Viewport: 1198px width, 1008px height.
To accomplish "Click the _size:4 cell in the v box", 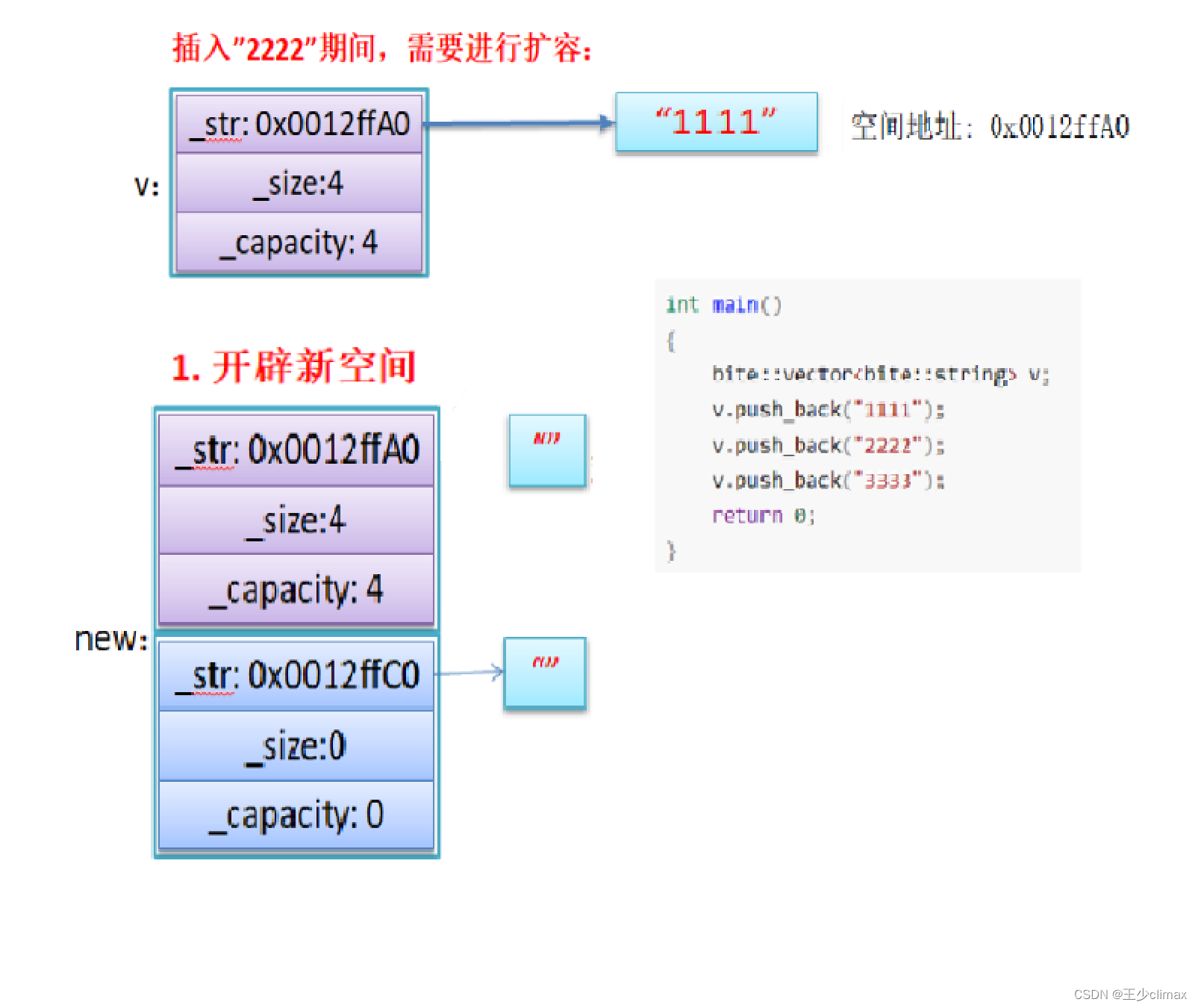I will (x=299, y=184).
